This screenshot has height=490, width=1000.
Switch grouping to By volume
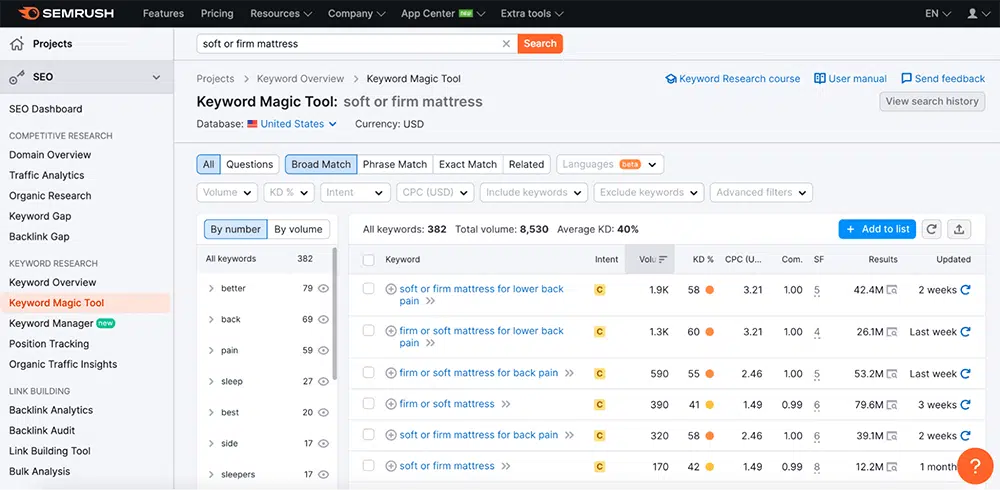tap(298, 230)
